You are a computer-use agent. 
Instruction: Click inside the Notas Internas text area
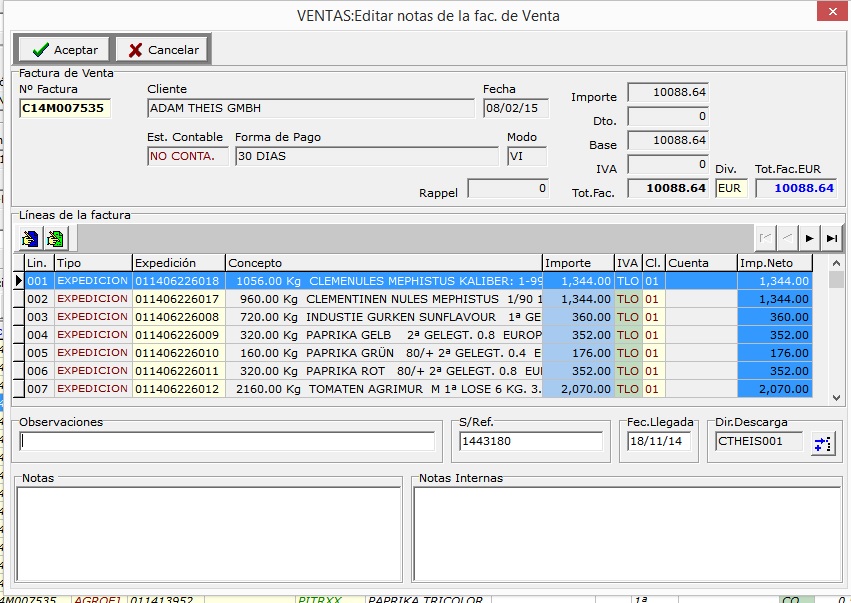point(627,533)
